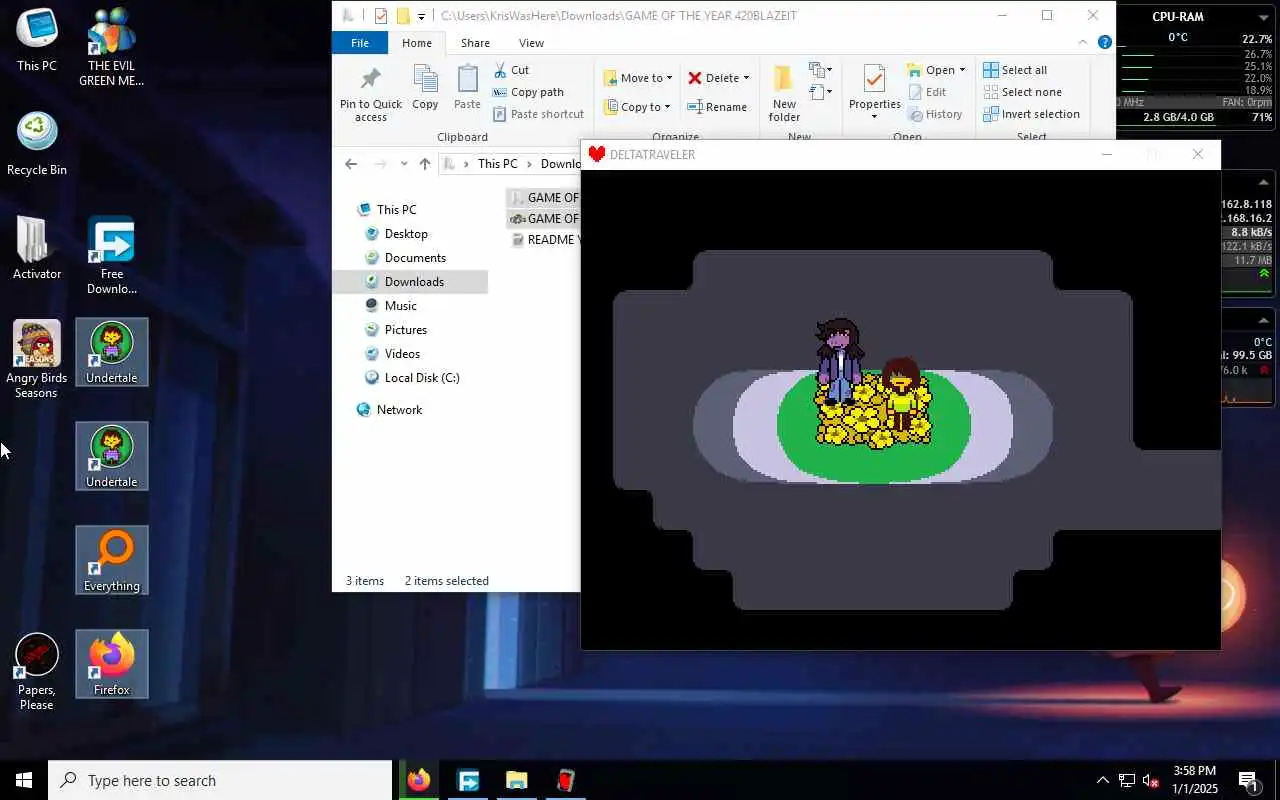Select Desktop in navigation pane
This screenshot has width=1280, height=800.
(406, 234)
